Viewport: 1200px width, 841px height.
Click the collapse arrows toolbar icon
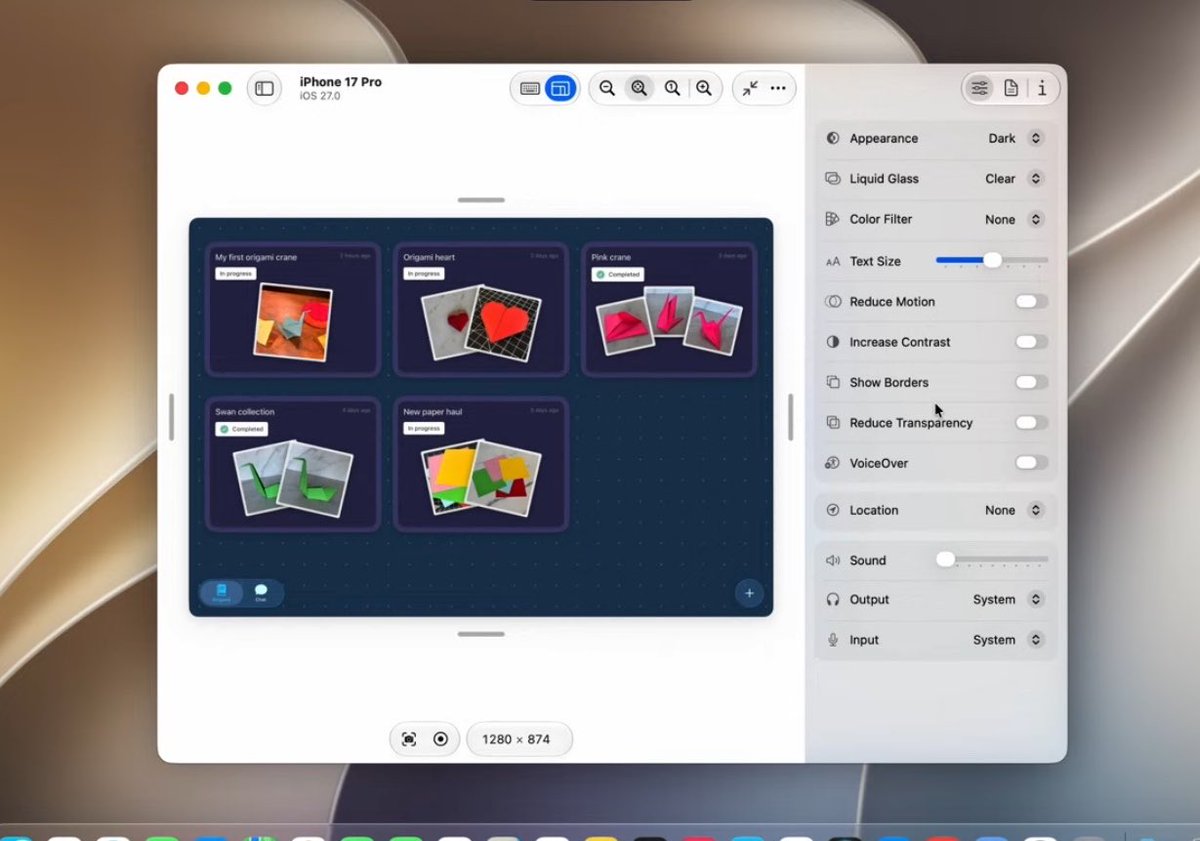coord(750,88)
